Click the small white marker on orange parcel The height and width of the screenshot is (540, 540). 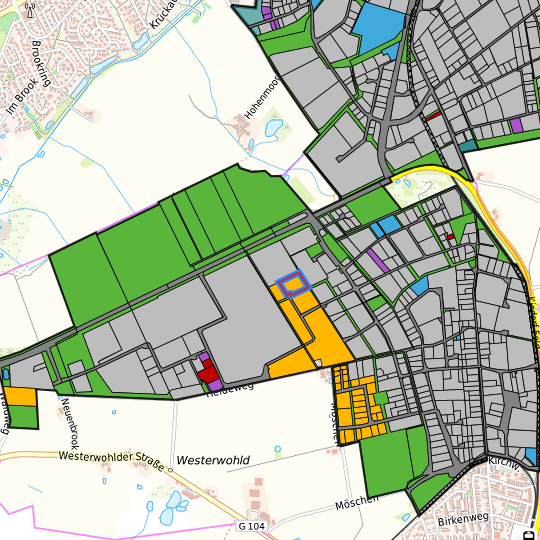(x=319, y=363)
